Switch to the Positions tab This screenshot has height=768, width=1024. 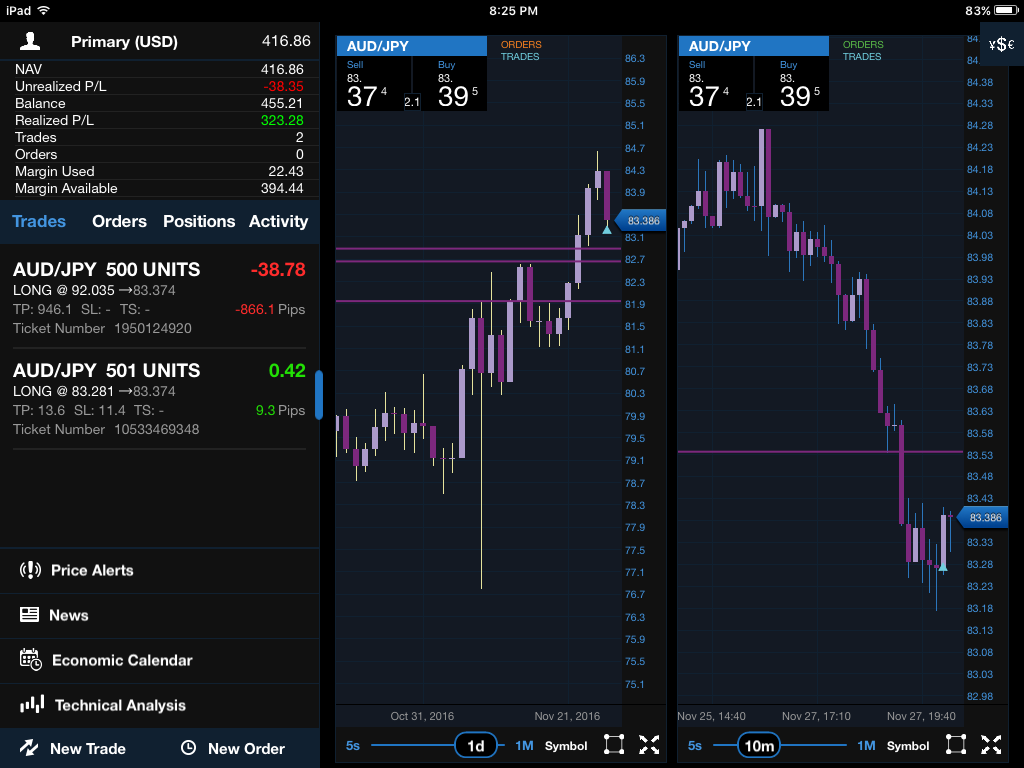tap(199, 221)
